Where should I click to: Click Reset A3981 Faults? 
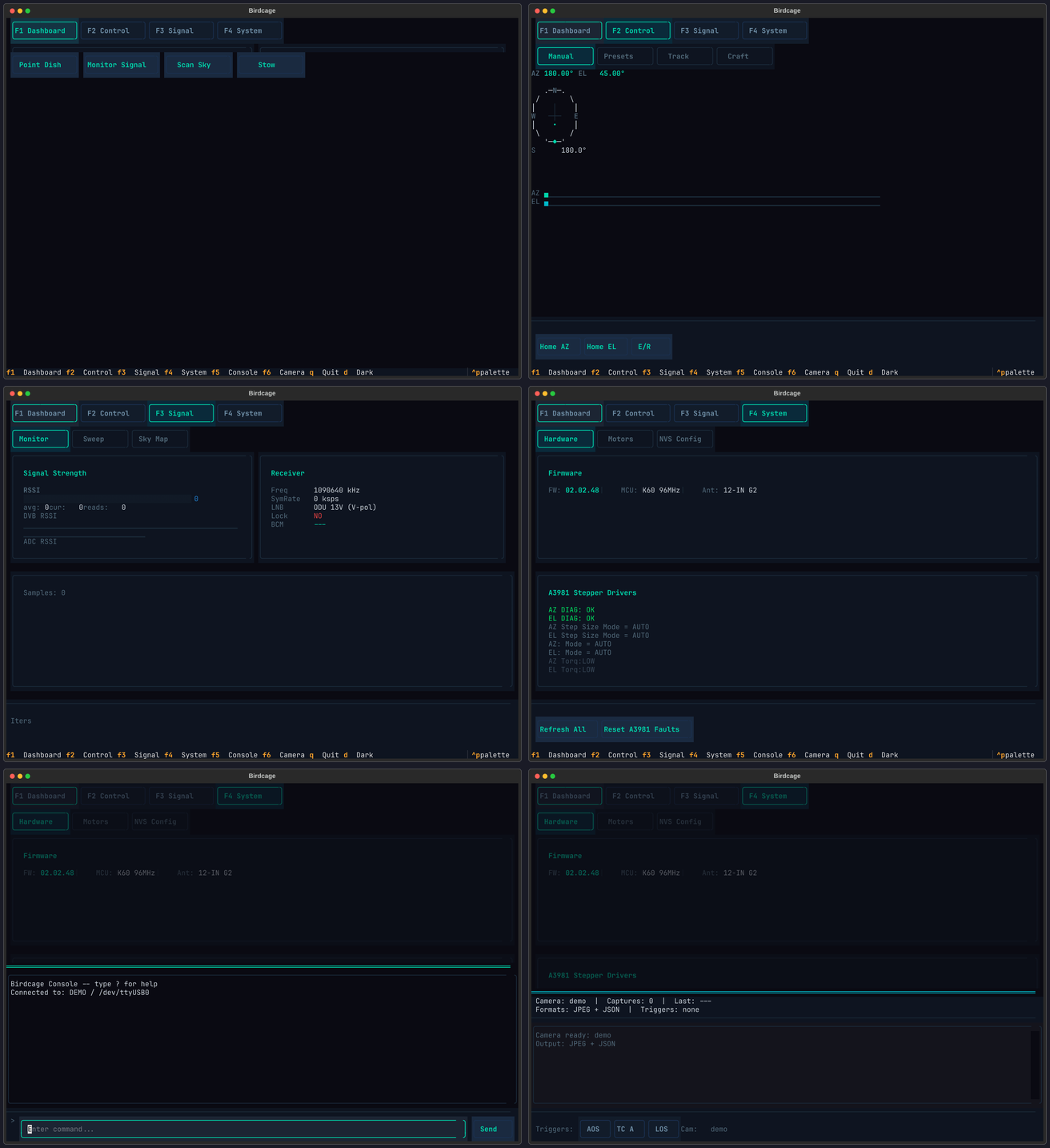coord(641,729)
